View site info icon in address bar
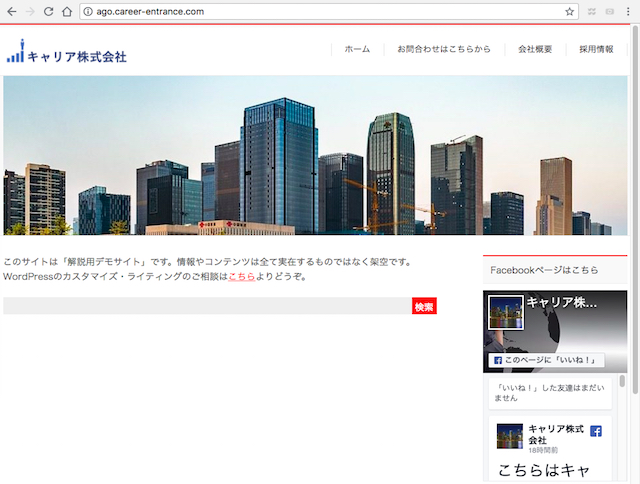This screenshot has width=640, height=484. click(x=88, y=11)
